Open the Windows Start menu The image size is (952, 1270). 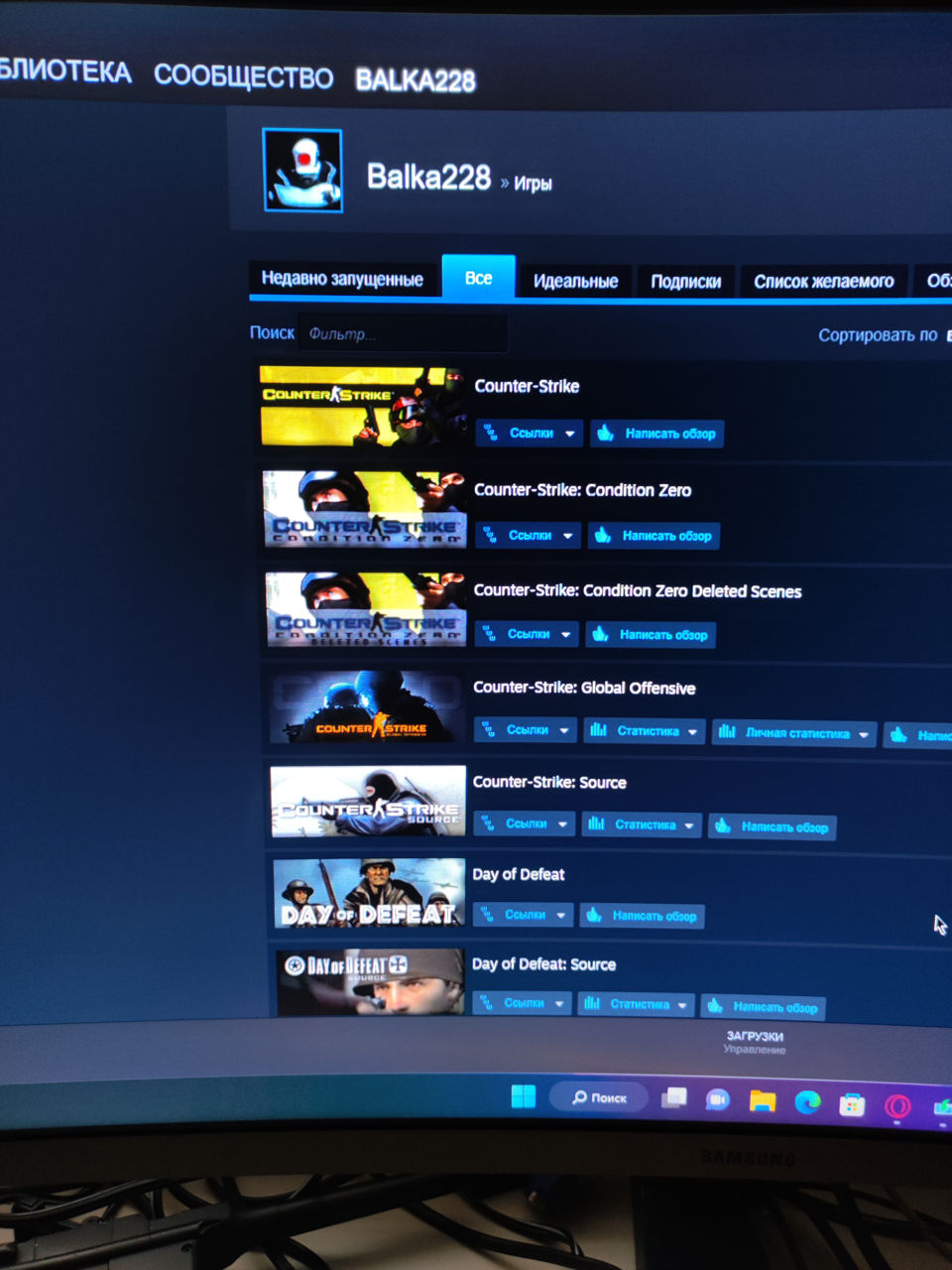[x=524, y=1096]
